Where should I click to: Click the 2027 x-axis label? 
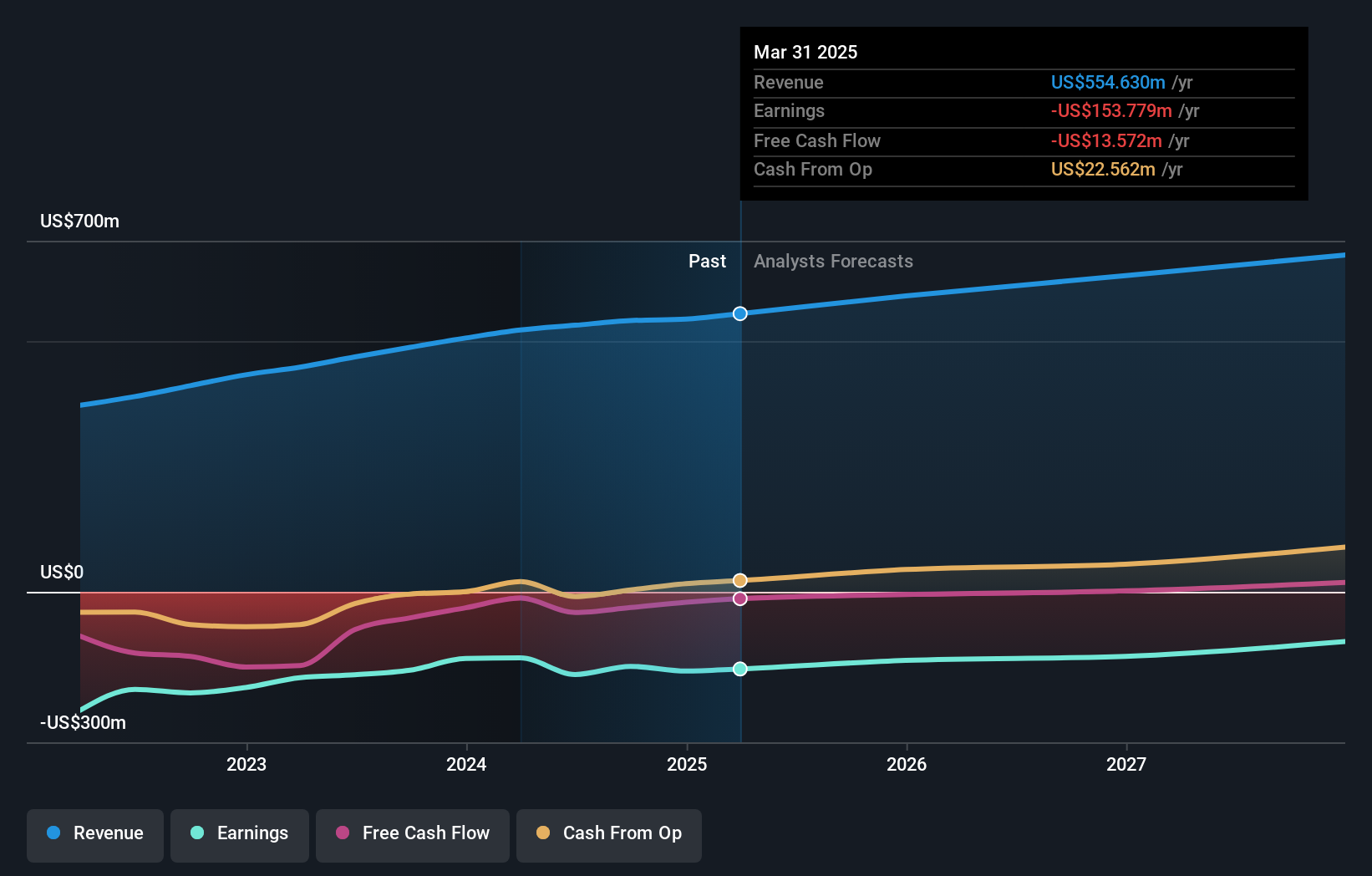[x=1126, y=765]
